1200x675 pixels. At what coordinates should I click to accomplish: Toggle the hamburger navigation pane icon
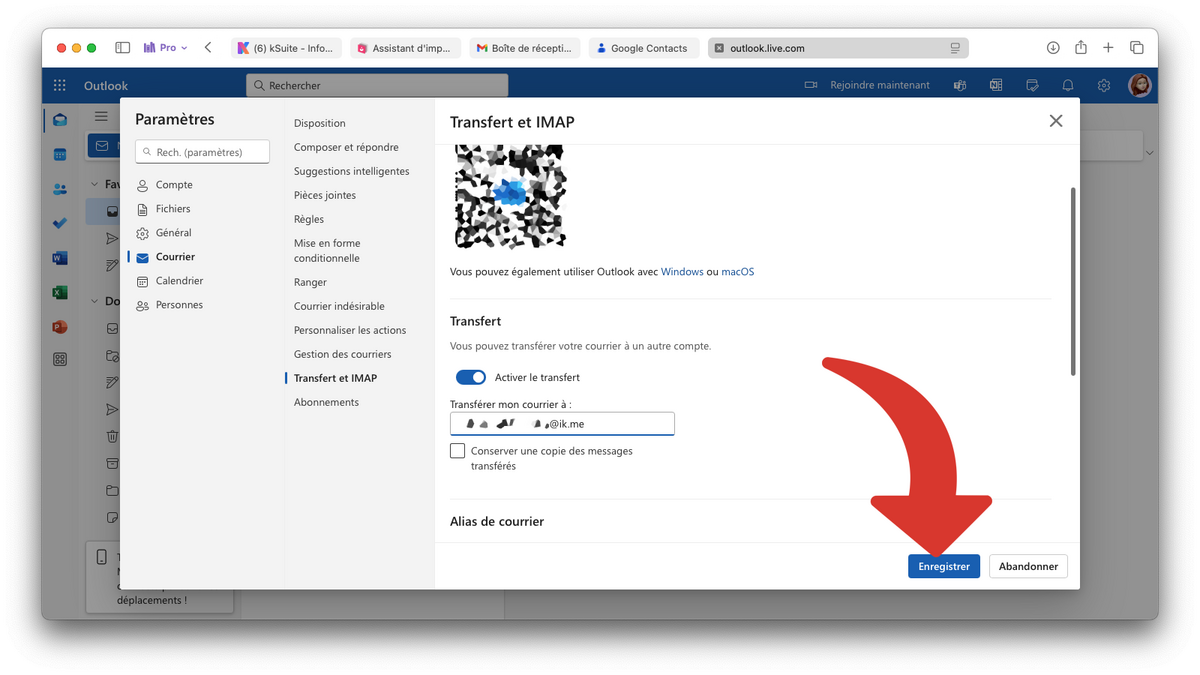pyautogui.click(x=101, y=117)
